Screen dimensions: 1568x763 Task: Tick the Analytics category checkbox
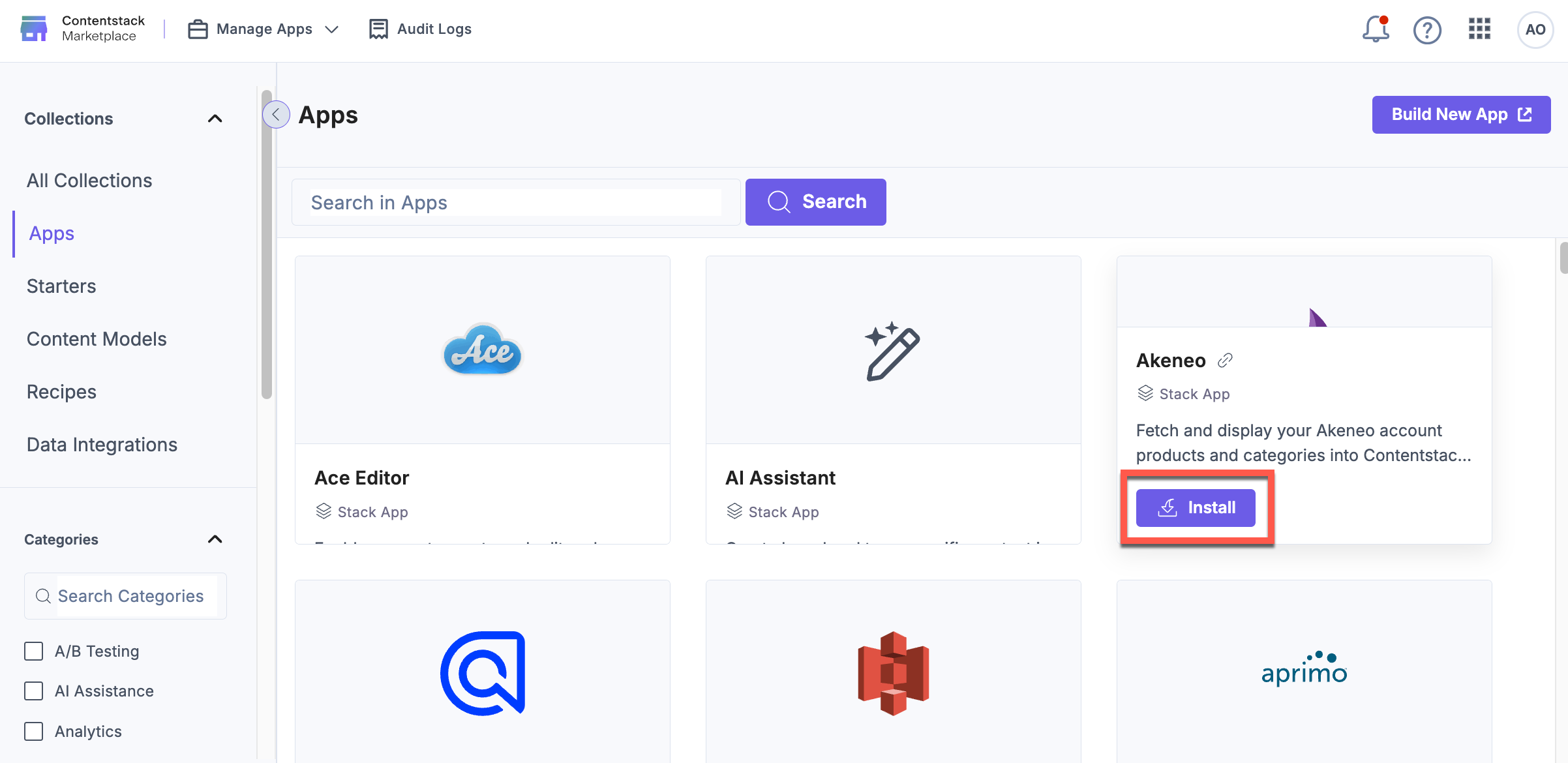tap(34, 731)
